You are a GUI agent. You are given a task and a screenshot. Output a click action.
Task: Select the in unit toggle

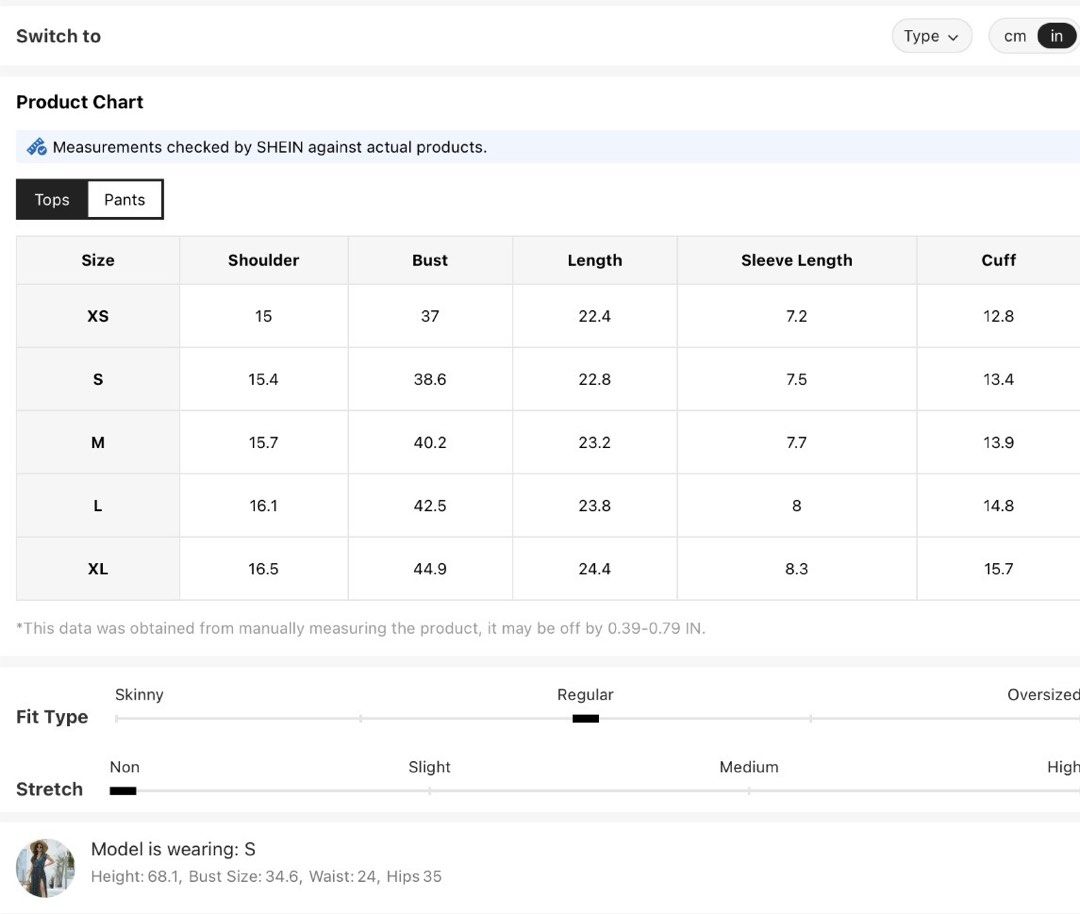click(x=1056, y=36)
